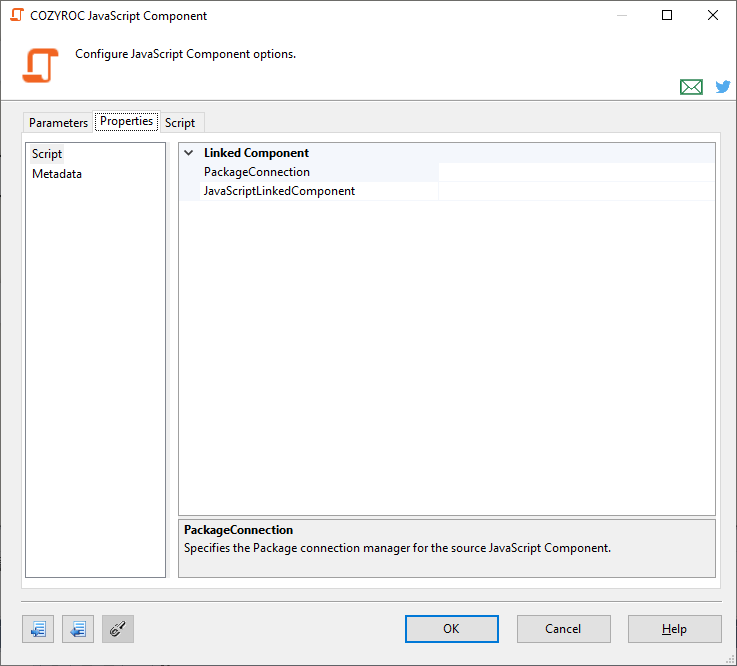Click the broken link (unlink) icon button
The image size is (737, 666).
[118, 629]
